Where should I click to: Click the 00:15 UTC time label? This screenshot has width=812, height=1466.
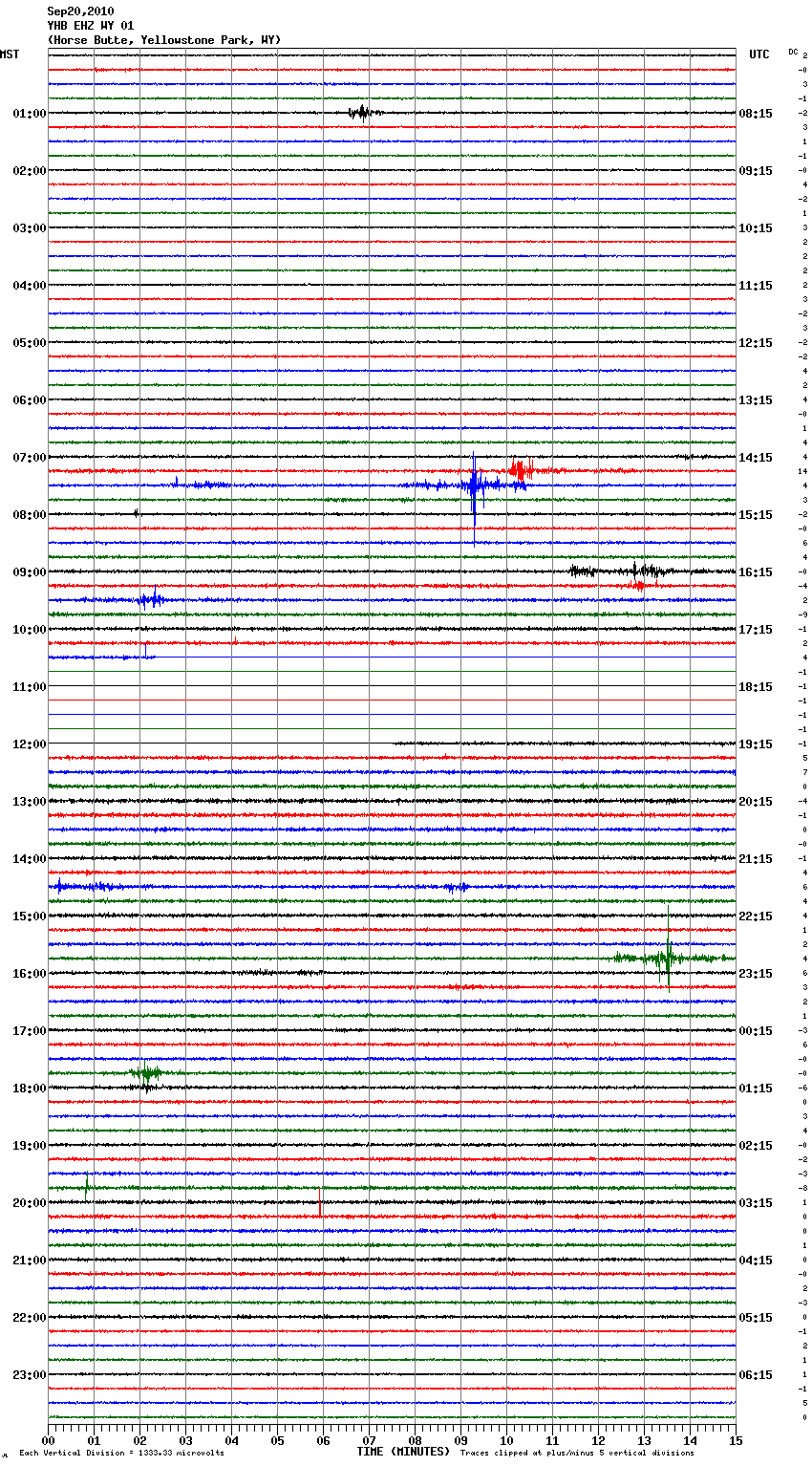tap(756, 1031)
